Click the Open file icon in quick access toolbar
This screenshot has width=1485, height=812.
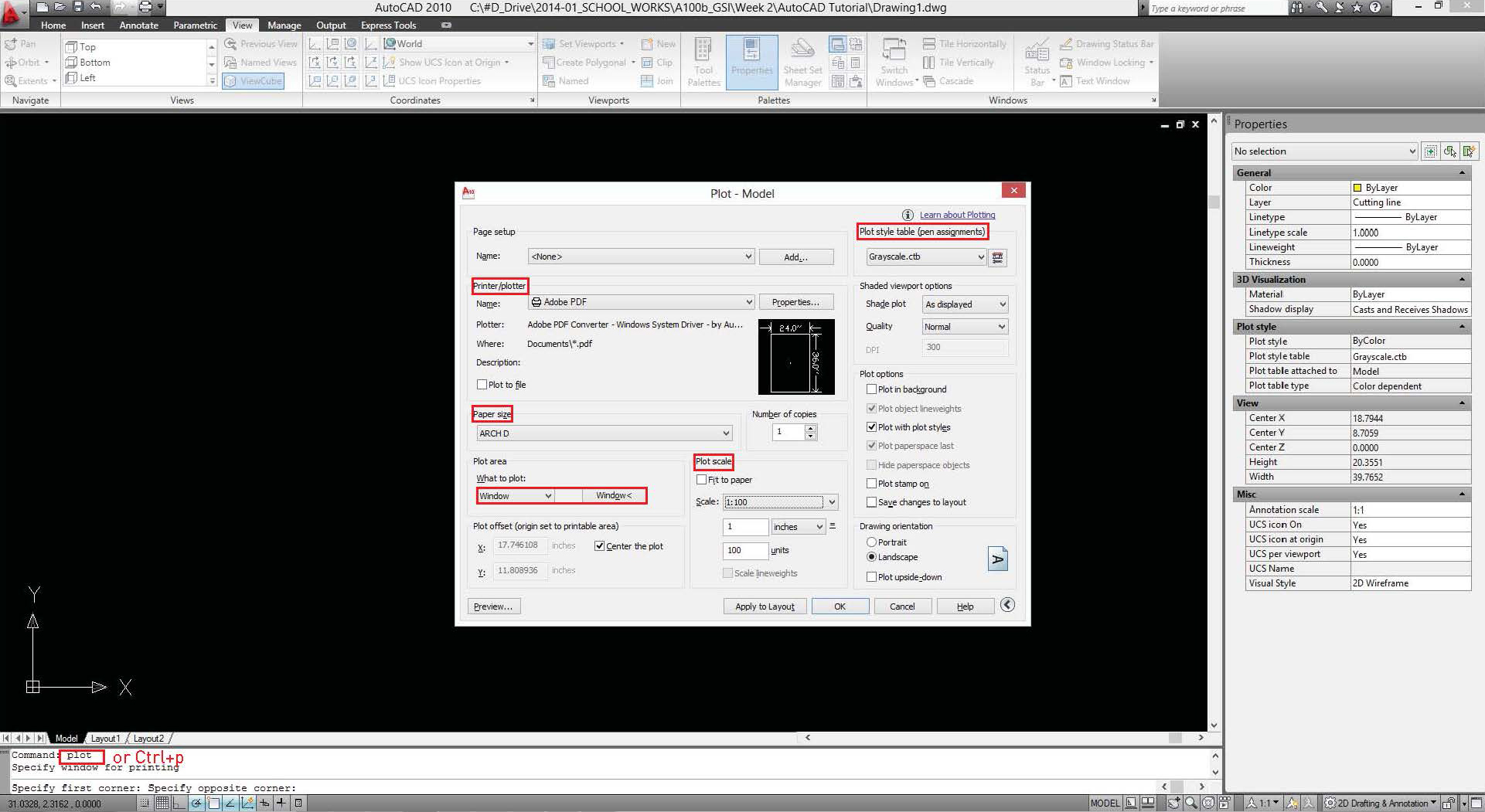(60, 7)
